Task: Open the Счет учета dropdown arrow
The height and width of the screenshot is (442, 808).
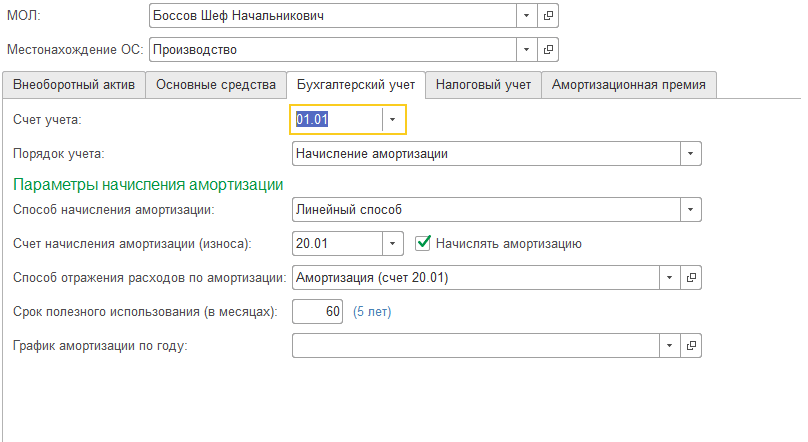Action: pos(394,119)
